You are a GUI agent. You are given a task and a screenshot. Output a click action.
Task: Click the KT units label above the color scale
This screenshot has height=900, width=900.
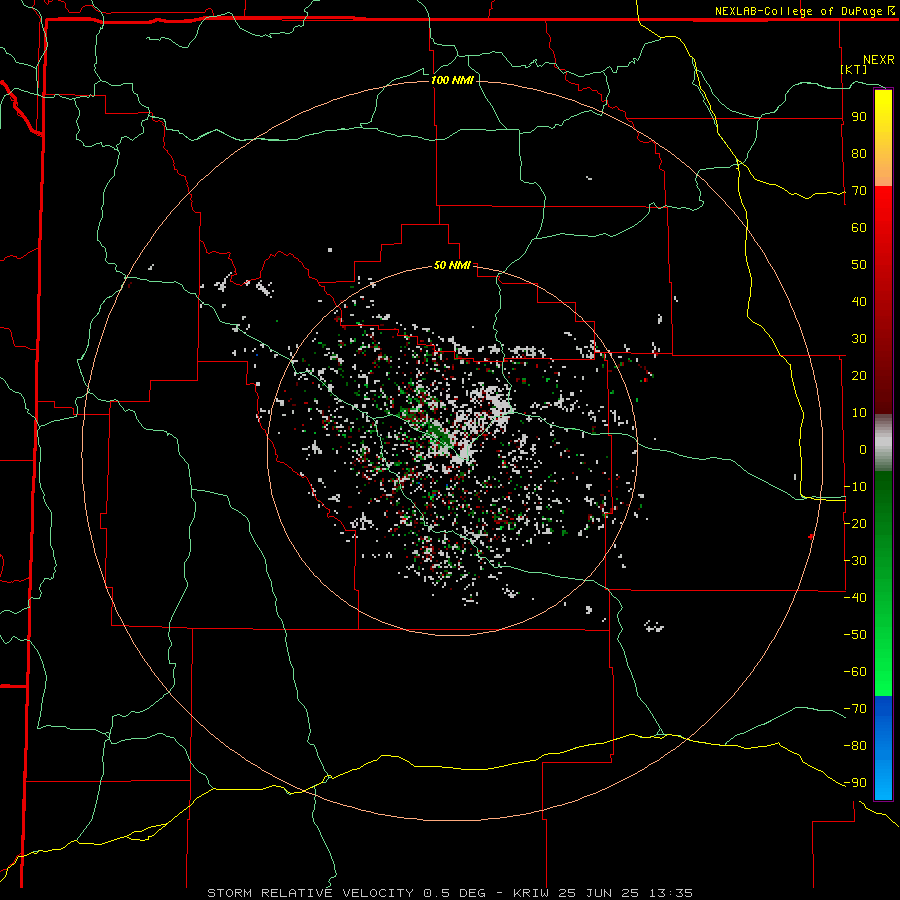click(x=854, y=69)
